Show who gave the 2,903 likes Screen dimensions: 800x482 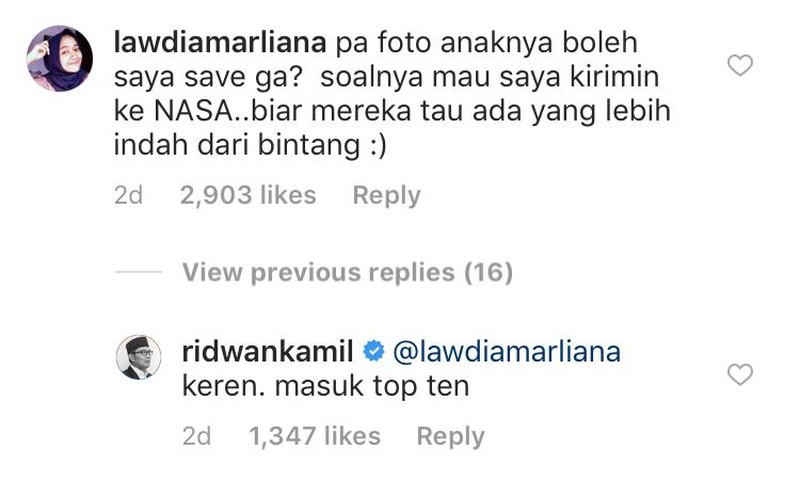(248, 195)
